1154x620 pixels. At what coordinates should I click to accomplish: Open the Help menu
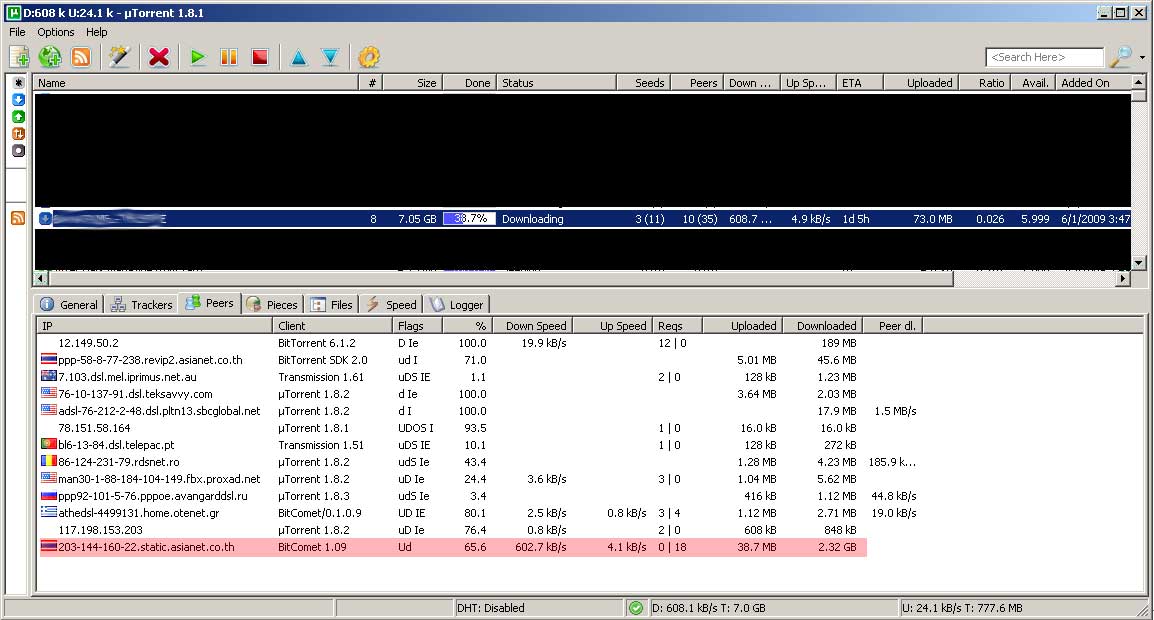click(96, 32)
